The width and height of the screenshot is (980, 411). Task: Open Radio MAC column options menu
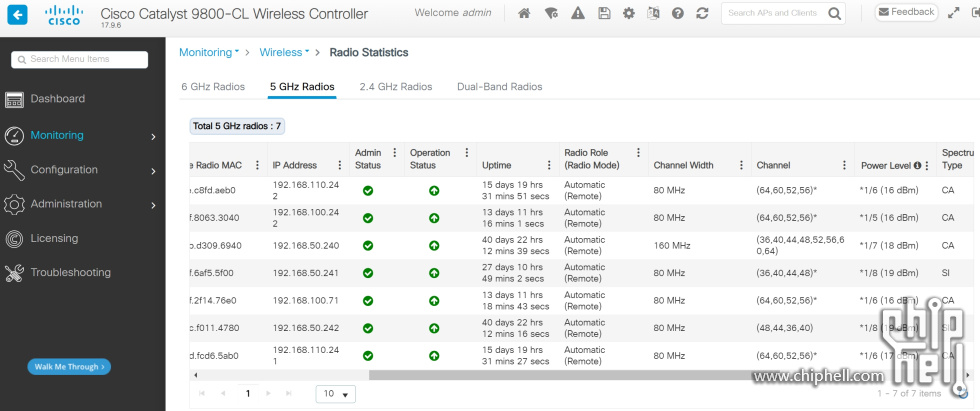(x=257, y=166)
